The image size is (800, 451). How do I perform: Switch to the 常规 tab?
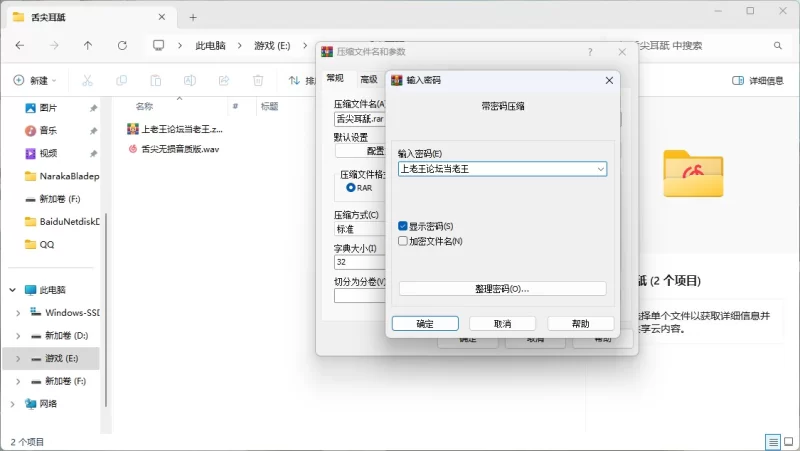(335, 78)
